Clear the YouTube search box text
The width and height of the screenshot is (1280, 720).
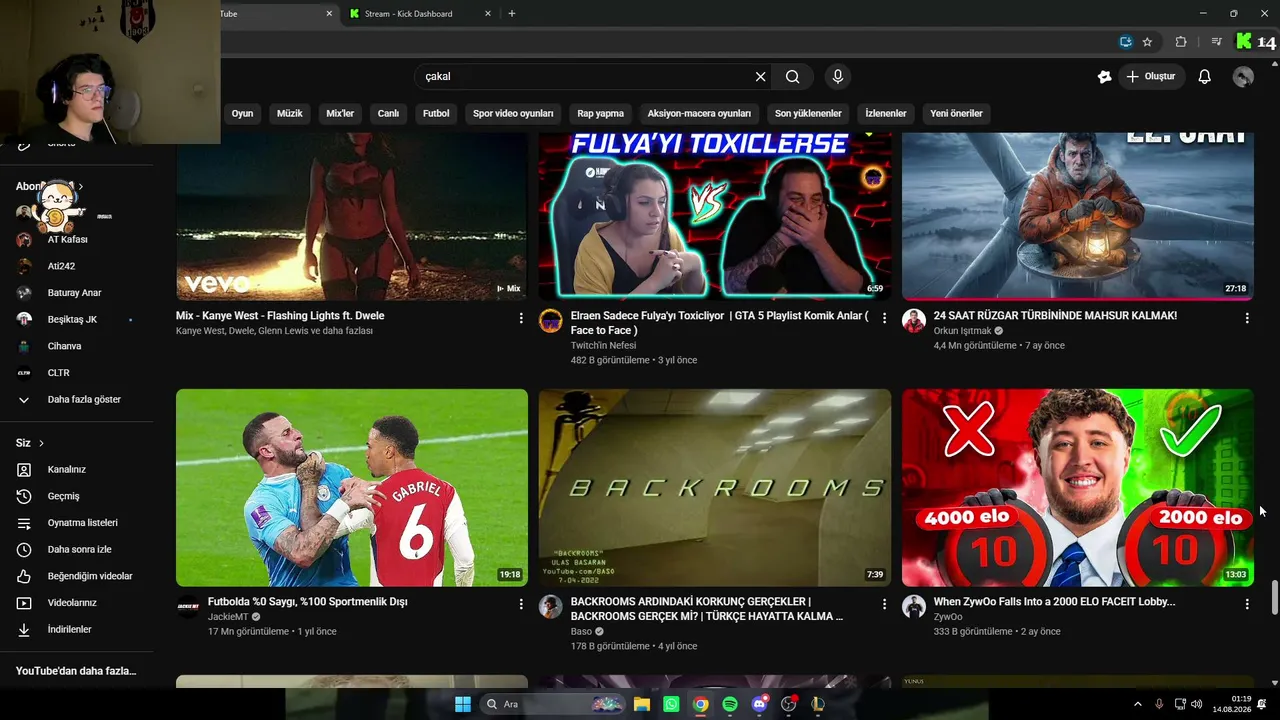pyautogui.click(x=760, y=77)
